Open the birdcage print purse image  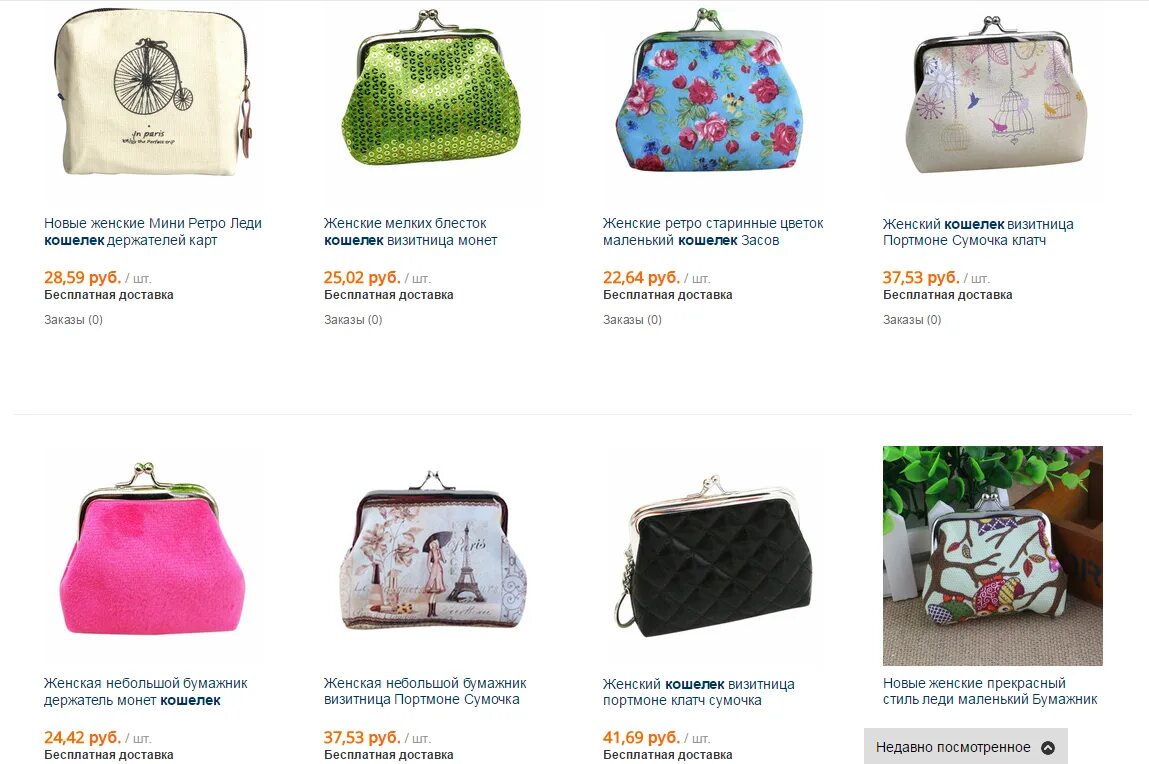pyautogui.click(x=992, y=95)
